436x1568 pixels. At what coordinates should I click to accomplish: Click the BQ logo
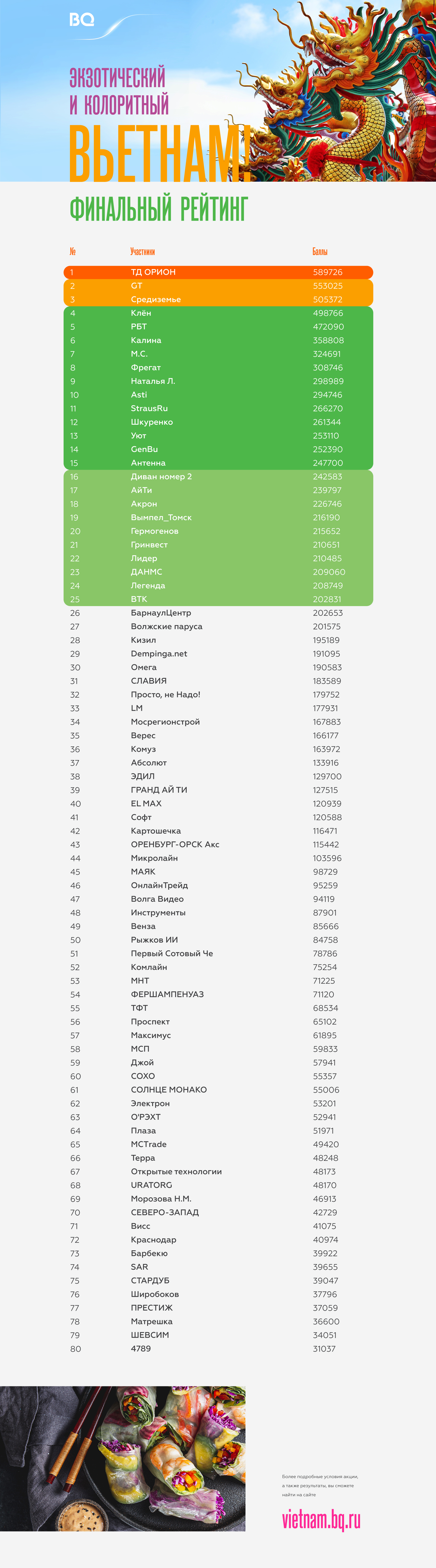click(x=82, y=20)
